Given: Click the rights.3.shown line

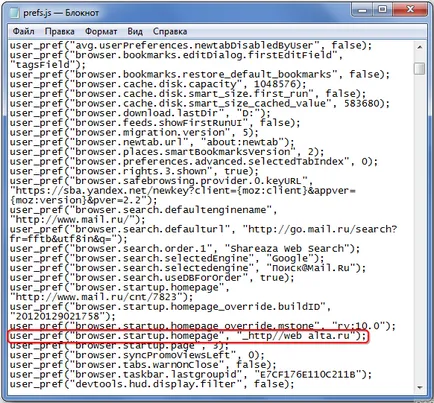Looking at the screenshot, I should coord(134,171).
